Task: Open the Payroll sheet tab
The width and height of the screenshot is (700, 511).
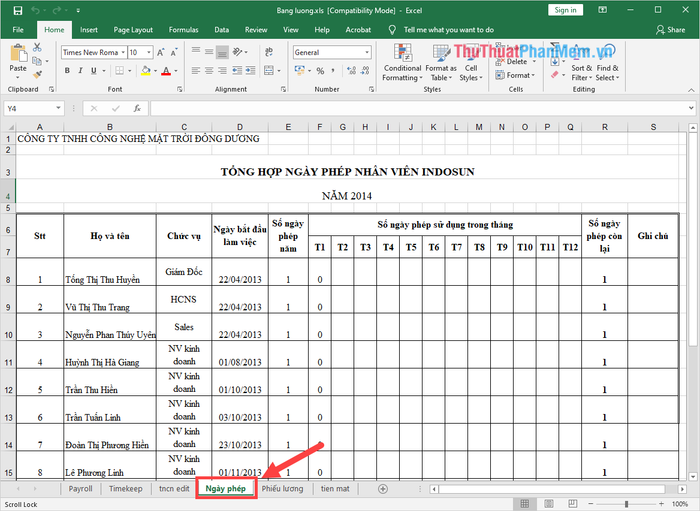Action: pos(80,489)
